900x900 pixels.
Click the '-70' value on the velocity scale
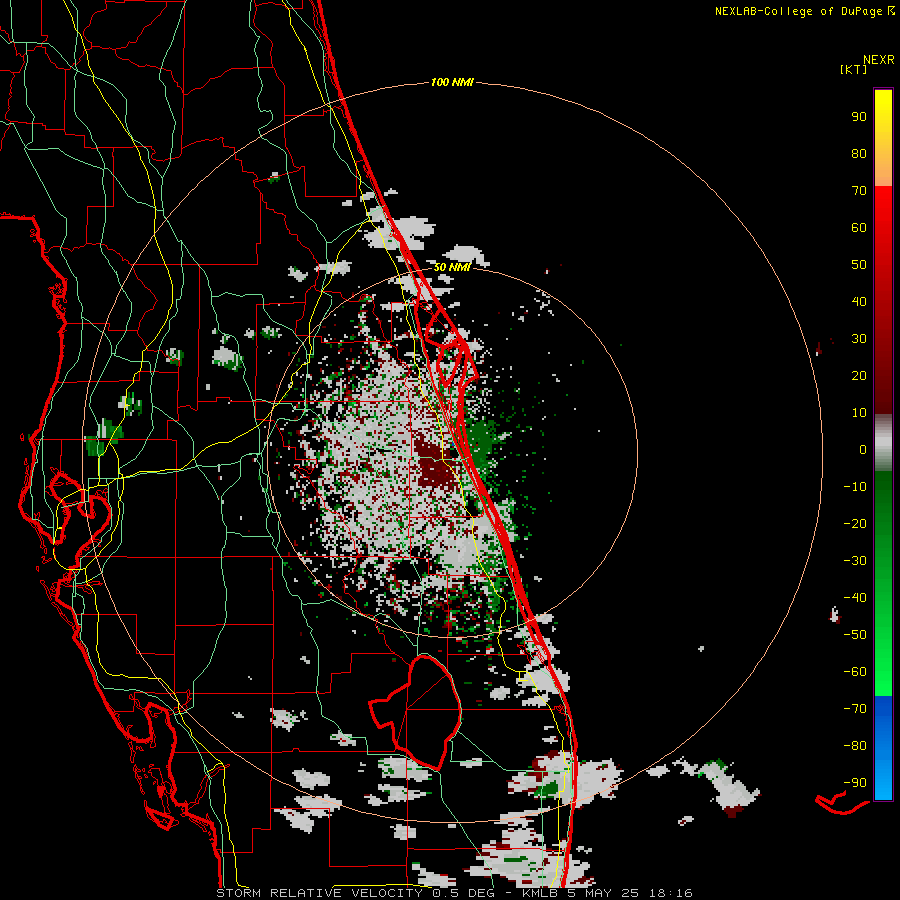855,709
